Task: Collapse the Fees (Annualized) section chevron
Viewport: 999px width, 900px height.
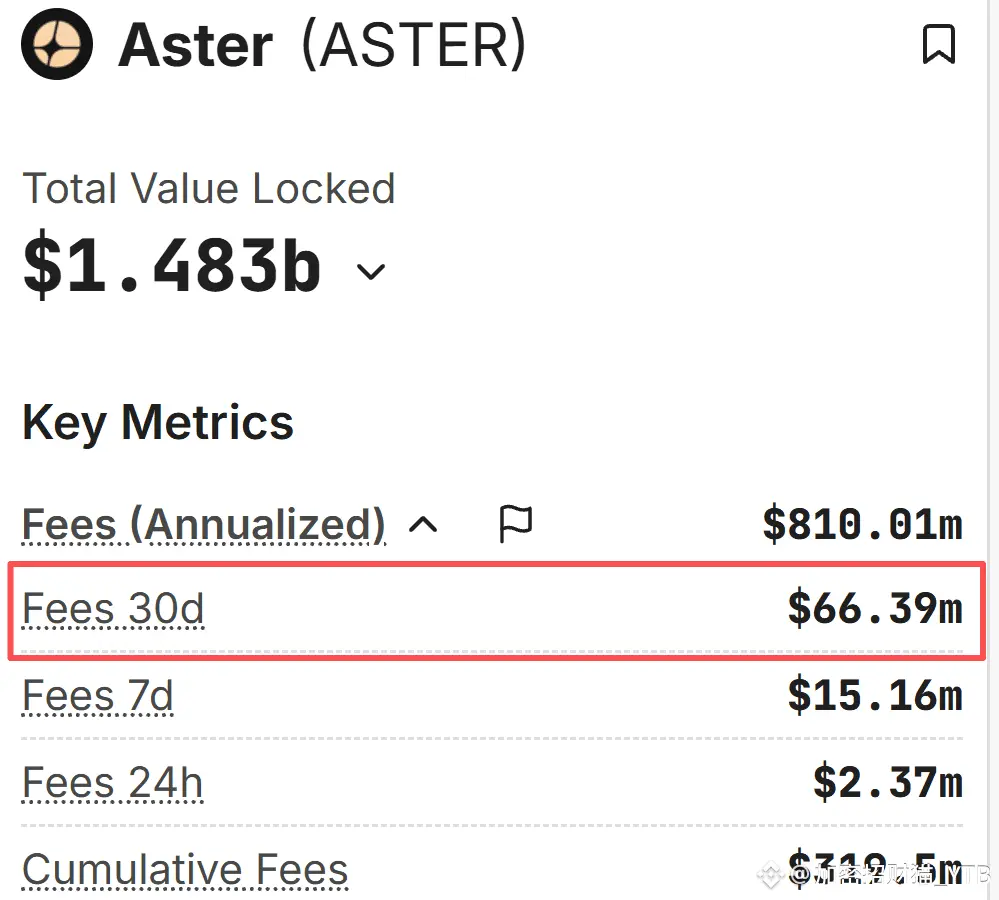Action: tap(424, 524)
